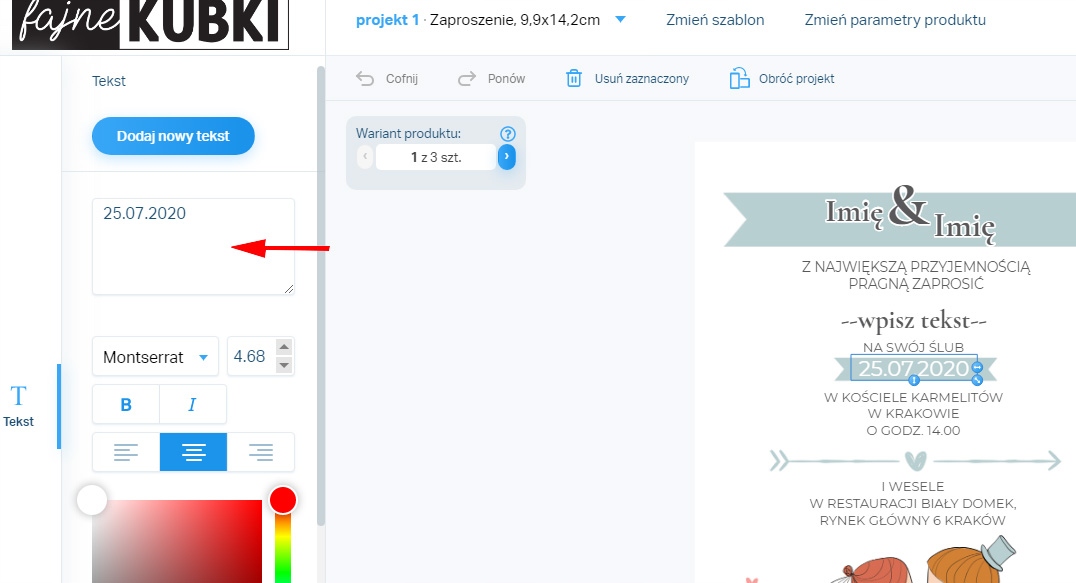Image resolution: width=1076 pixels, height=583 pixels.
Task: Click the text box horizontal resize handle
Action: tap(977, 368)
